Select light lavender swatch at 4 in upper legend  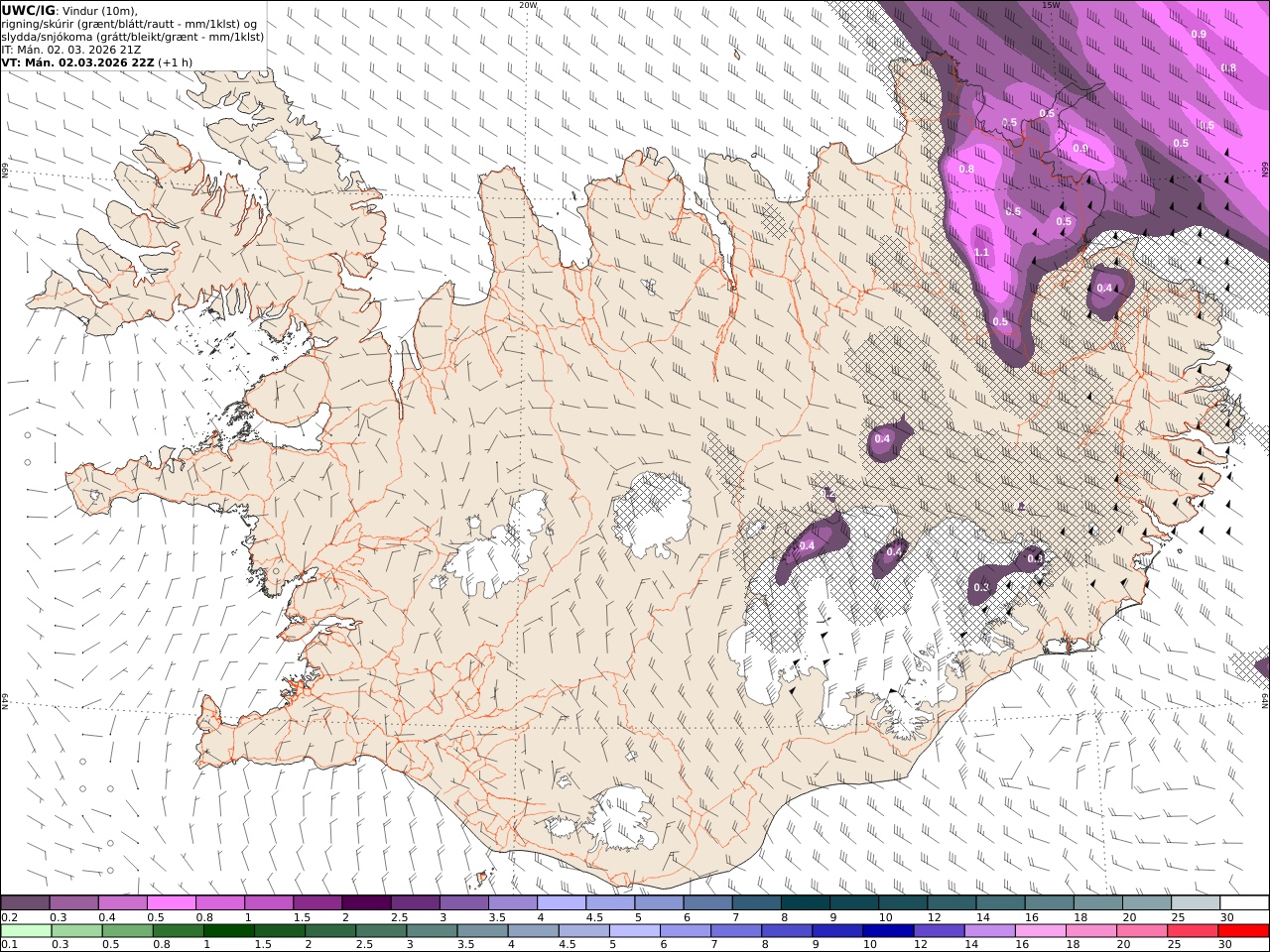561,902
